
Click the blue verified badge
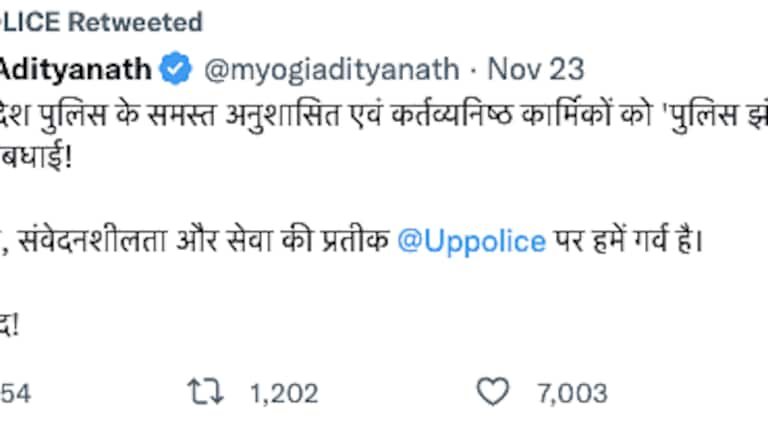176,70
